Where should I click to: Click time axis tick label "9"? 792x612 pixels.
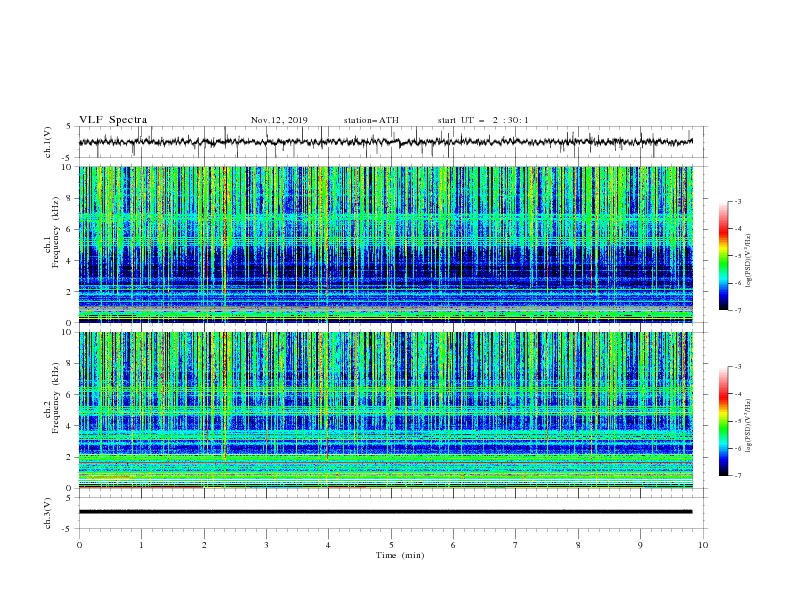[640, 545]
